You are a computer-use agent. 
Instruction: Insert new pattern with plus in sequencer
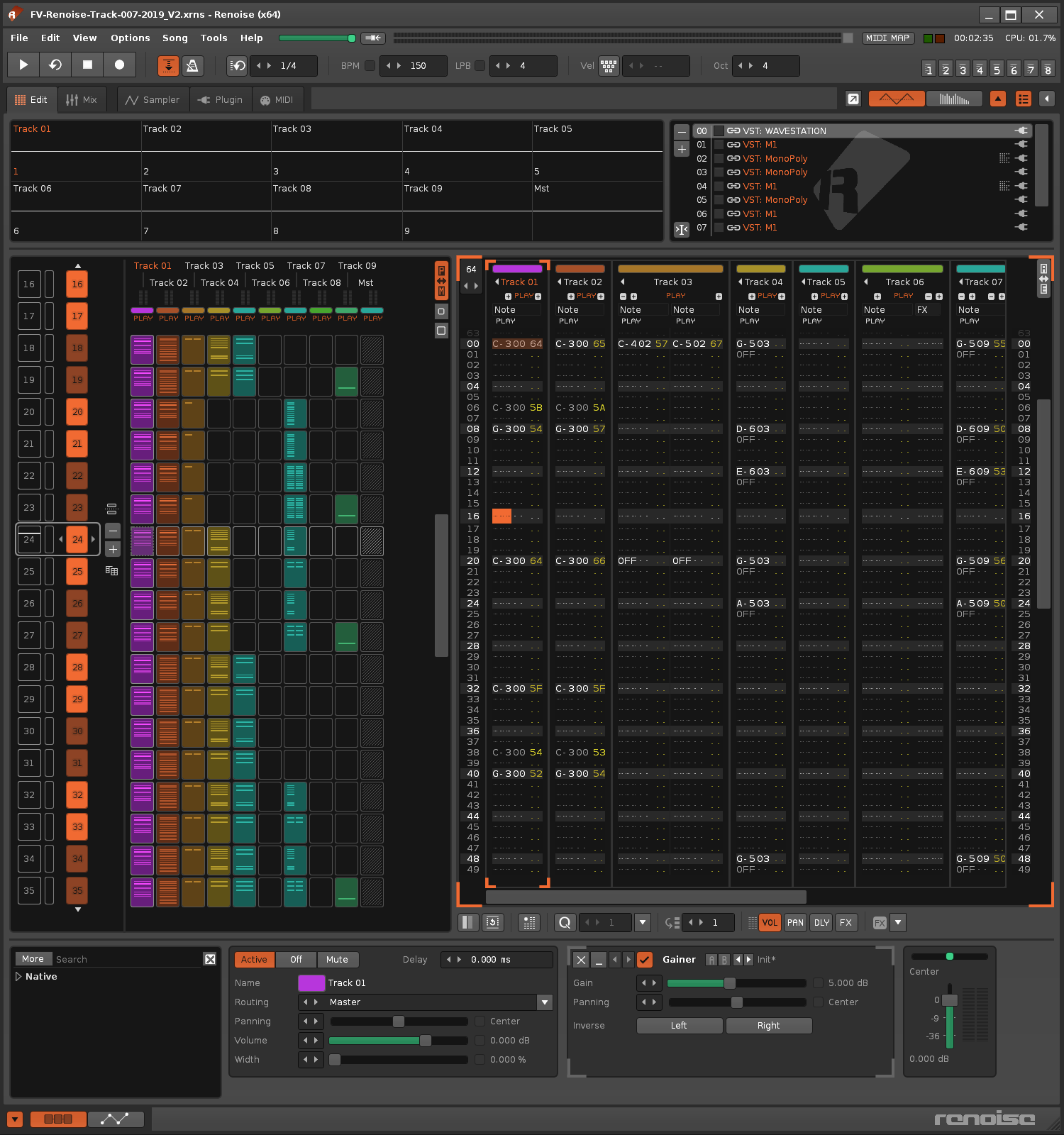coord(113,549)
